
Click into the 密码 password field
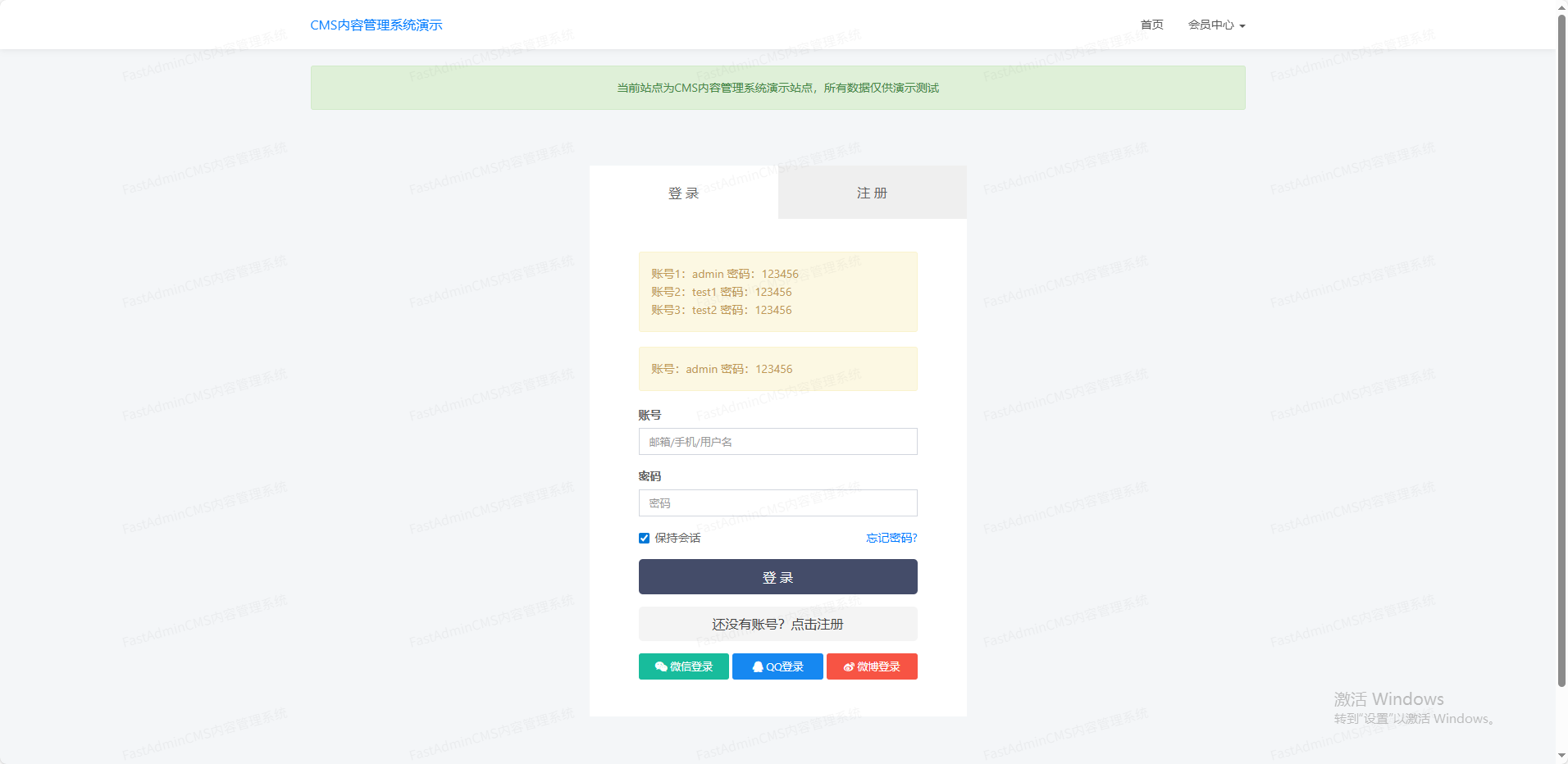pos(777,503)
